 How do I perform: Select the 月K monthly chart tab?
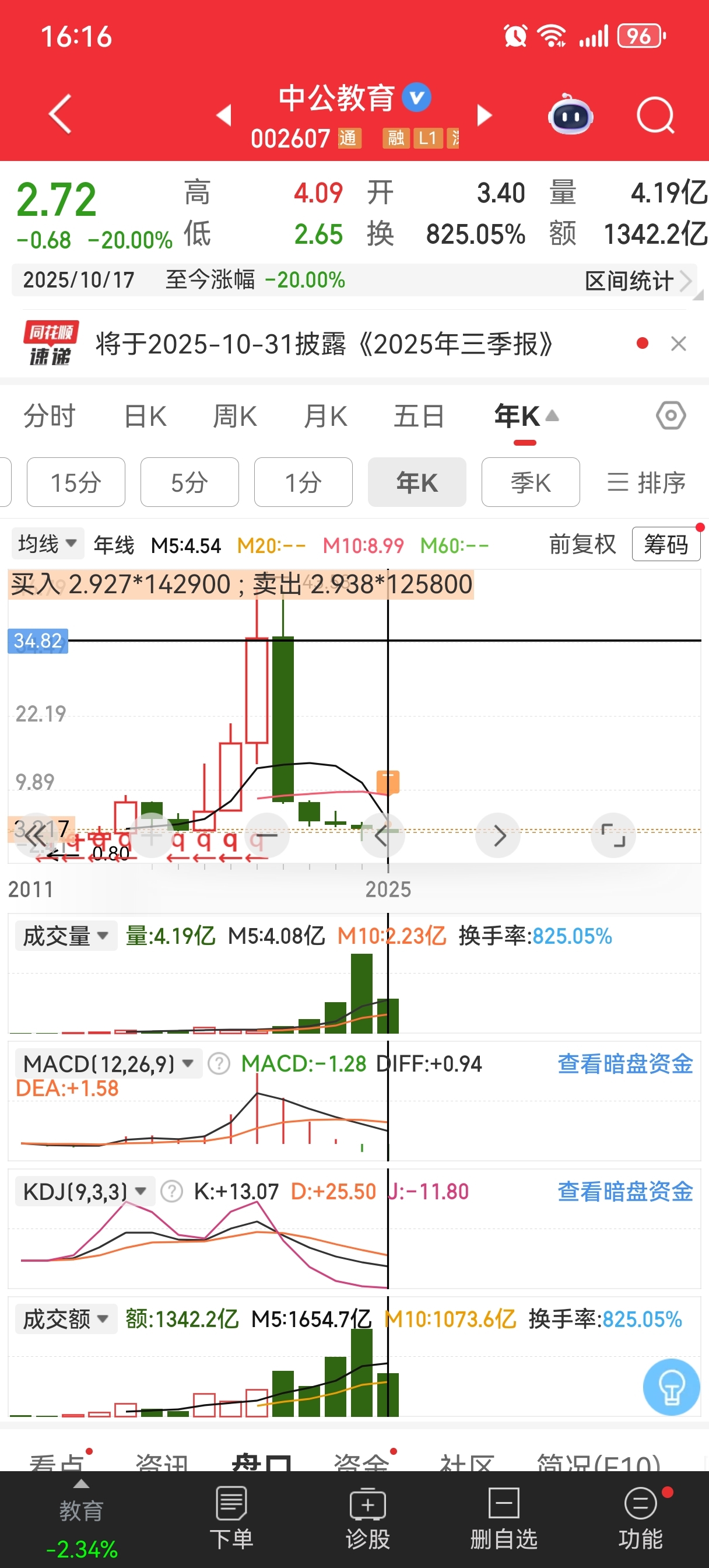(x=325, y=416)
